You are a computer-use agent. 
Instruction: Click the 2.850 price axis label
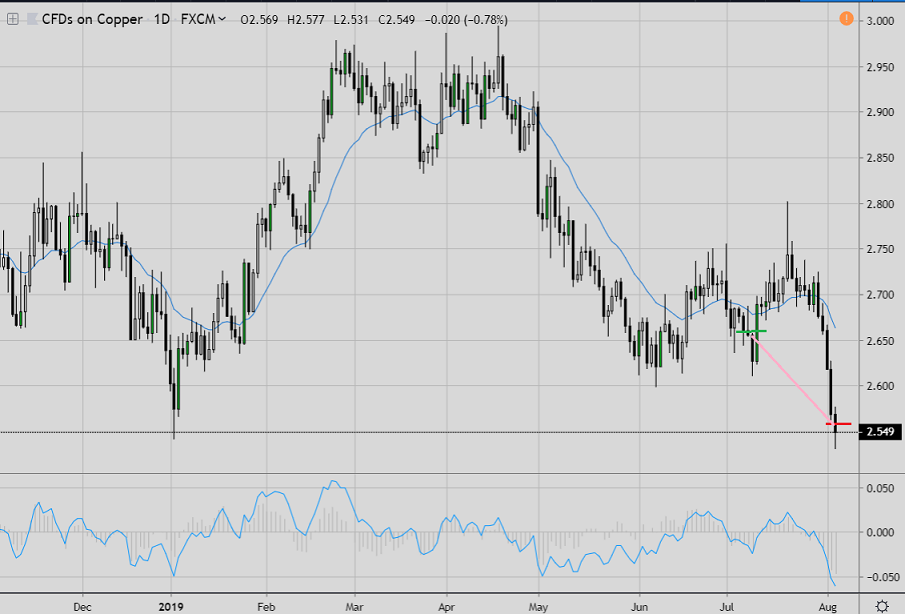pyautogui.click(x=881, y=158)
